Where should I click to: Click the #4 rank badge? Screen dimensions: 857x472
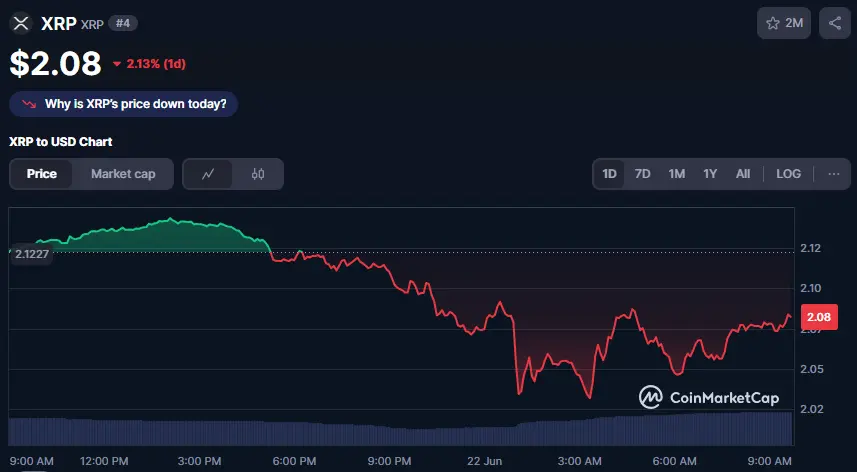click(x=123, y=23)
